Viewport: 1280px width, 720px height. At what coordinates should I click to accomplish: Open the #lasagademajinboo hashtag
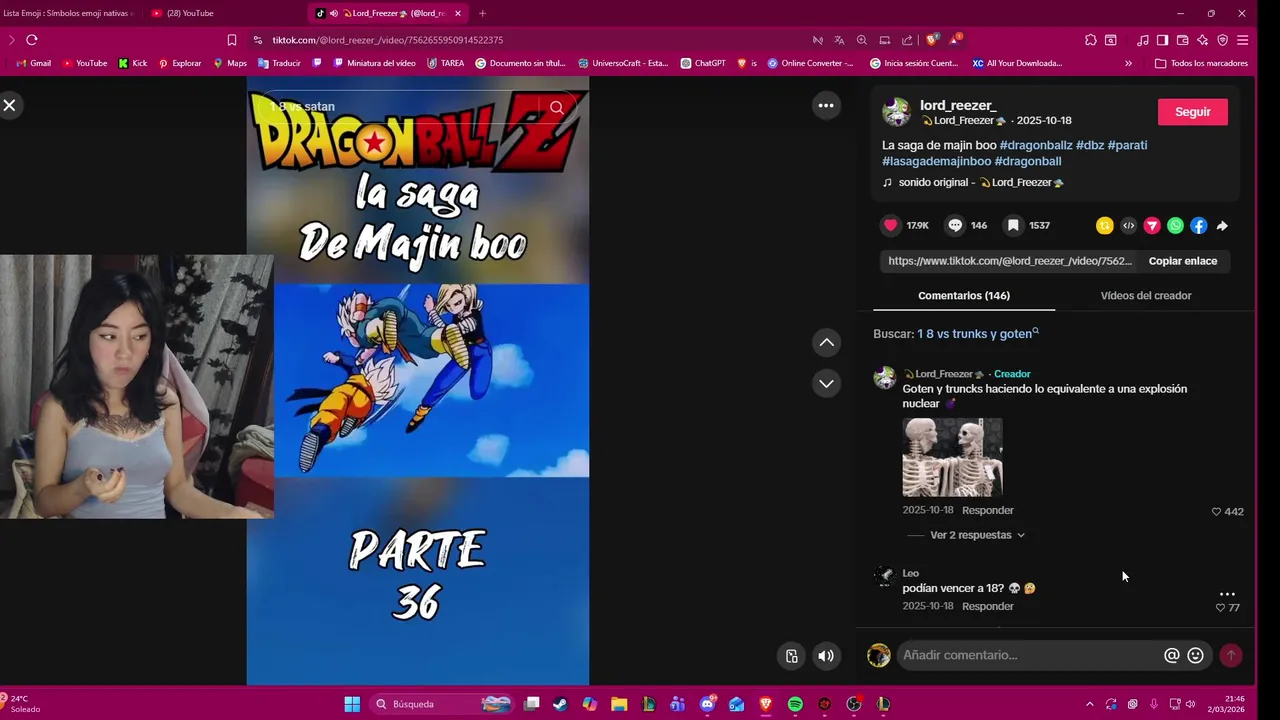[936, 161]
